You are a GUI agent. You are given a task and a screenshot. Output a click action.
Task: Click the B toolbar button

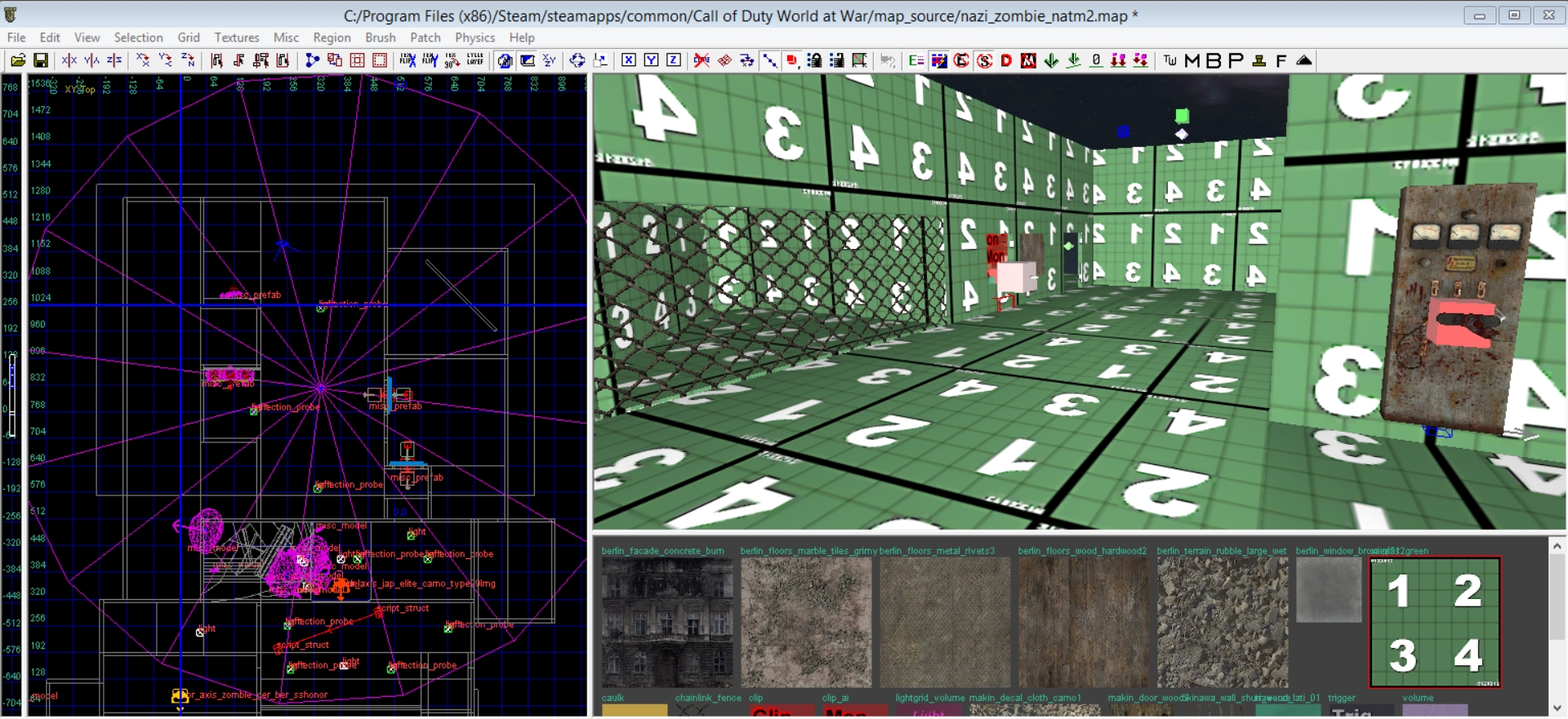[1214, 60]
